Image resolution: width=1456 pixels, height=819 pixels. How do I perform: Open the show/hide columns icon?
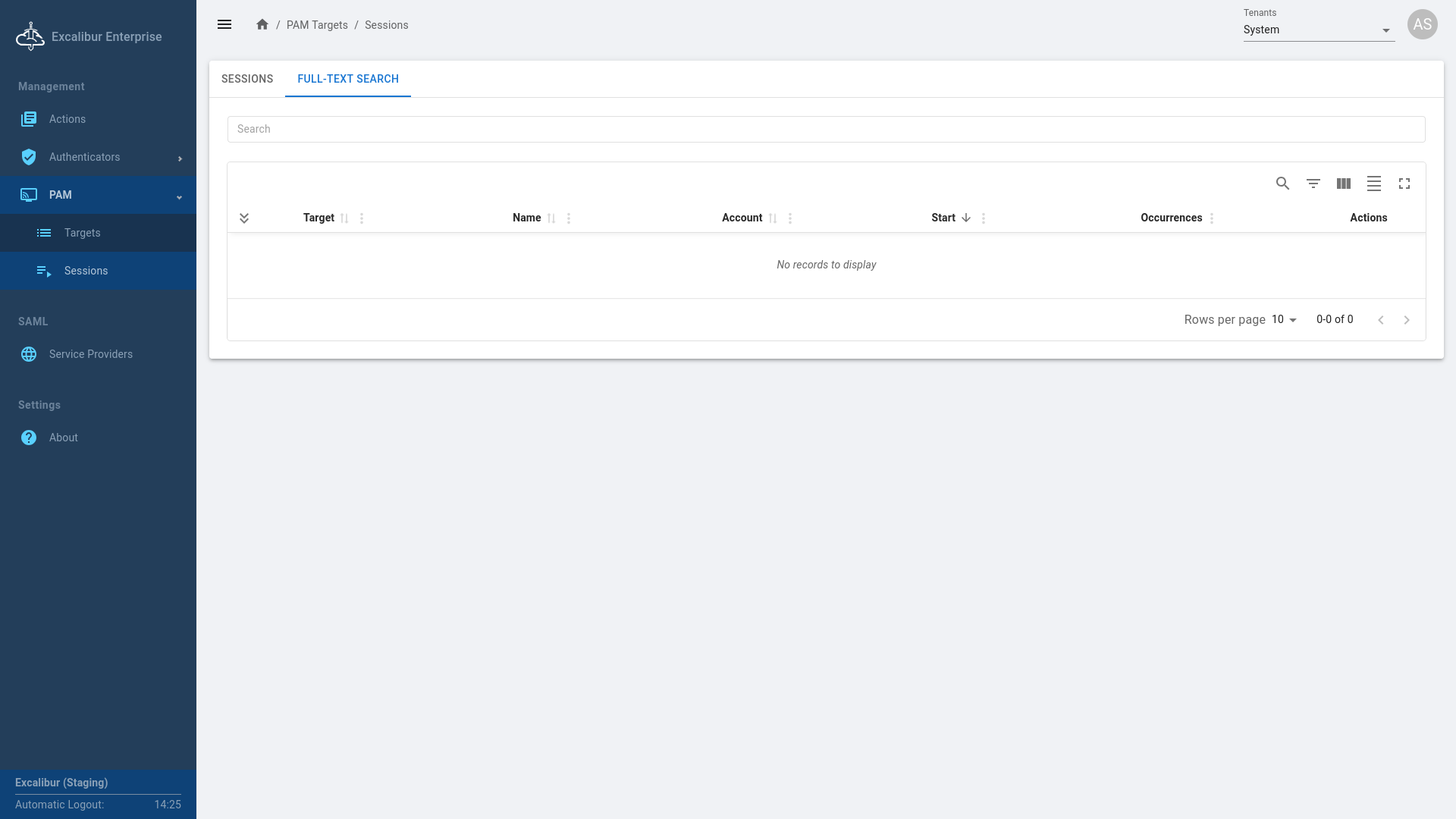click(x=1344, y=184)
